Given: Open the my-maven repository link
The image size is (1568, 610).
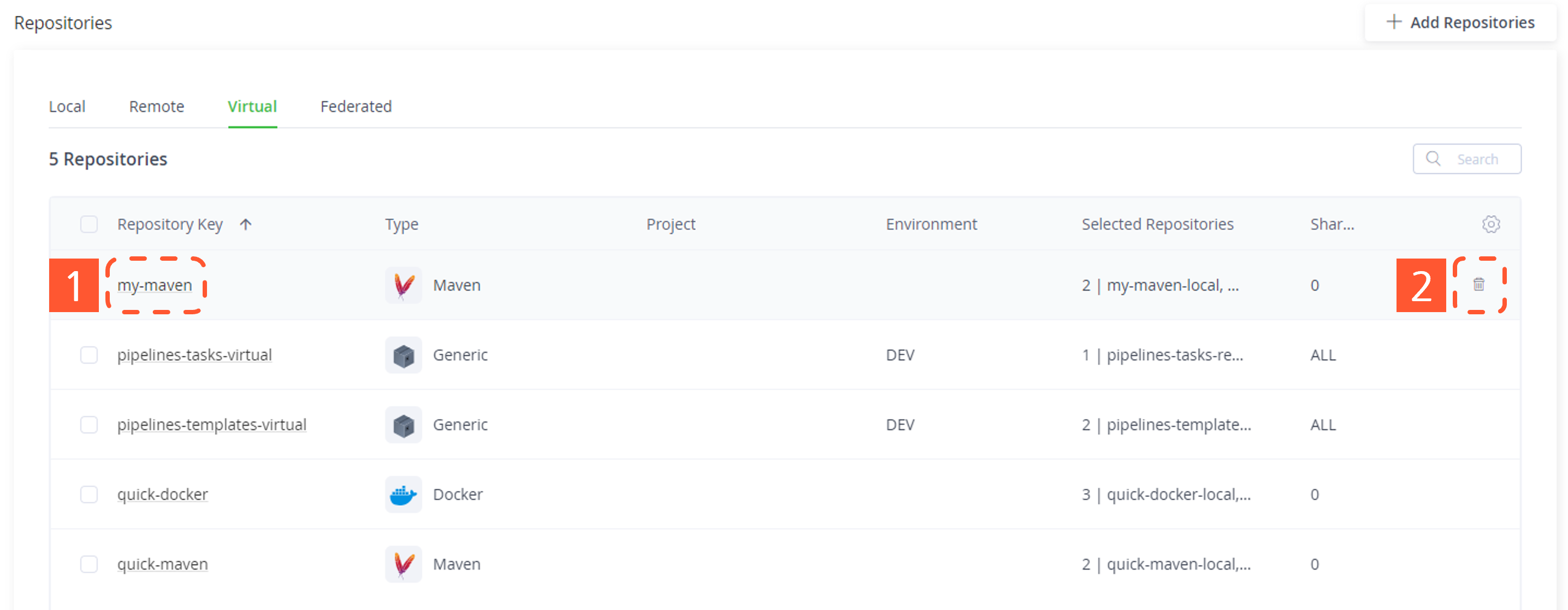Looking at the screenshot, I should [x=155, y=285].
